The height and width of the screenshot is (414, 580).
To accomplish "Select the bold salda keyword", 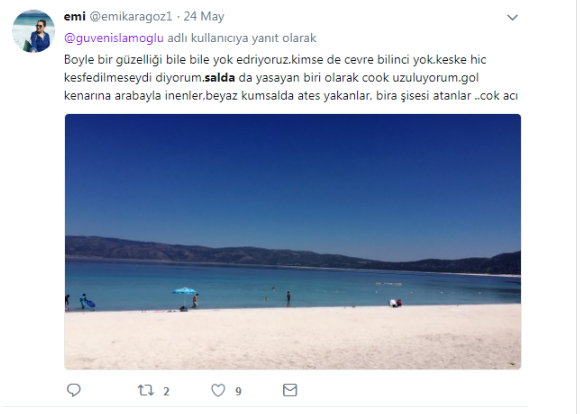I will pyautogui.click(x=220, y=78).
